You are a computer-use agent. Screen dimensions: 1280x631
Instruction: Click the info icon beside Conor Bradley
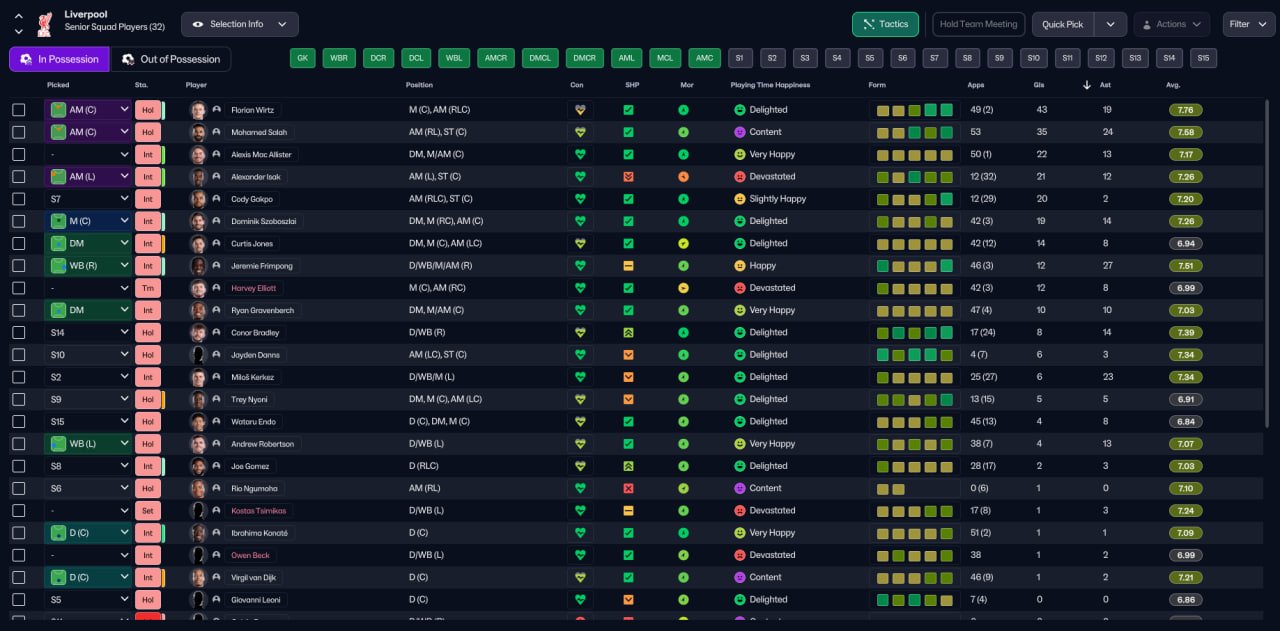[x=216, y=332]
